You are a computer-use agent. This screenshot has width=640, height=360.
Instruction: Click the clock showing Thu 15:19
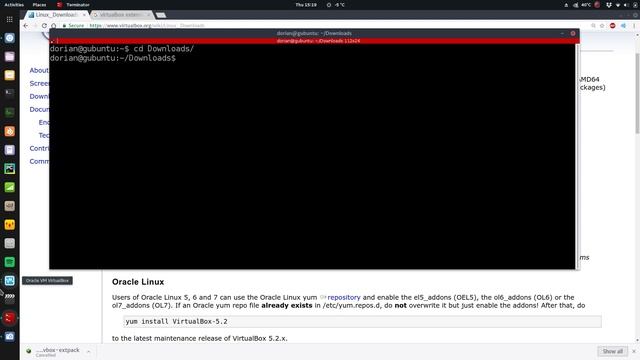click(x=306, y=5)
